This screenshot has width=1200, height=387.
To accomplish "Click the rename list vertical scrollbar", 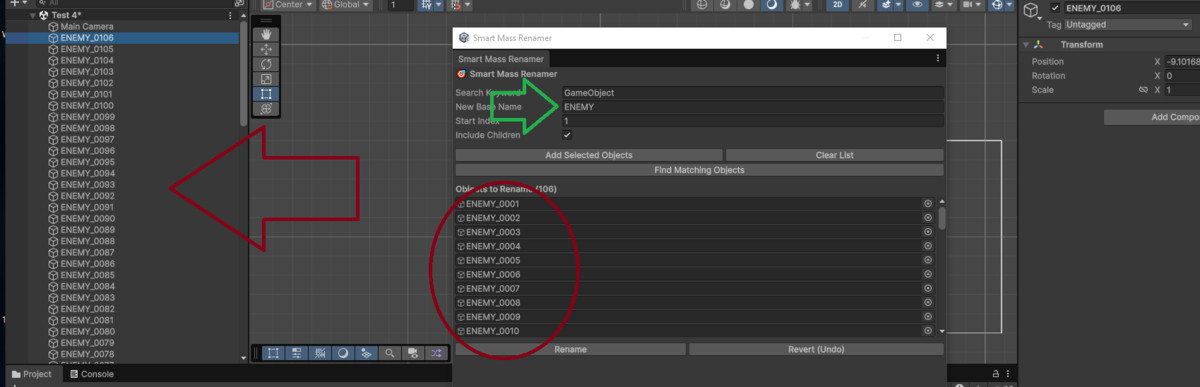I will (x=941, y=218).
